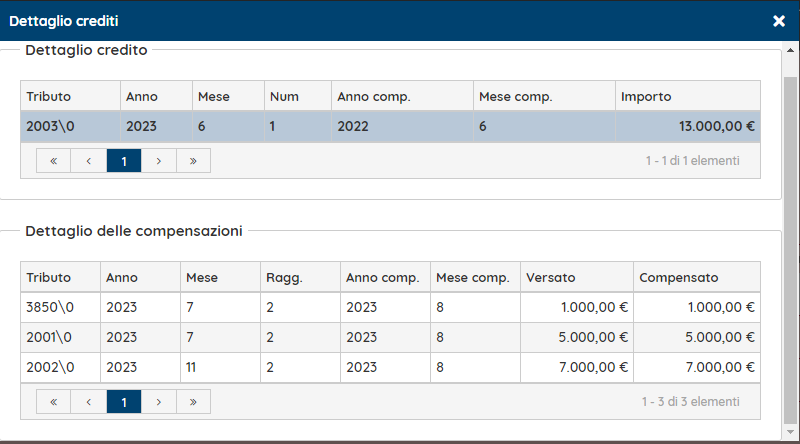Image resolution: width=800 pixels, height=444 pixels.
Task: Select page 1 in credito pager
Action: pyautogui.click(x=123, y=160)
